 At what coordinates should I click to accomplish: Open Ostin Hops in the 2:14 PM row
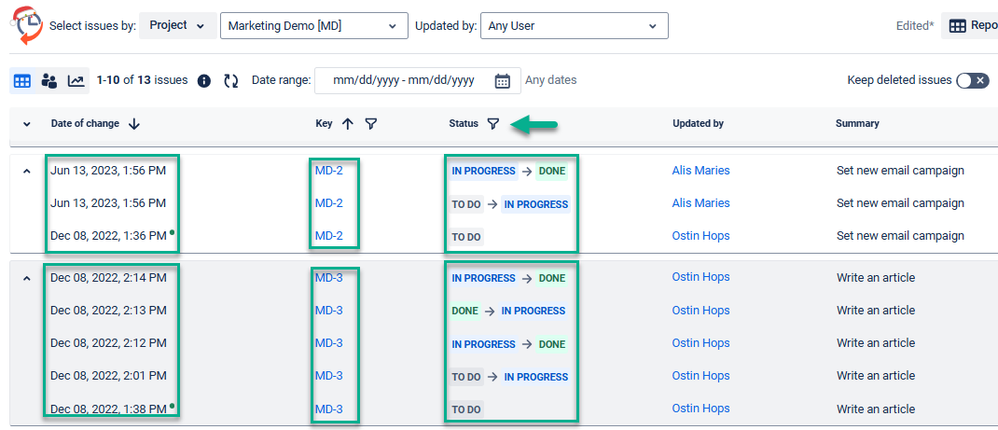(x=701, y=277)
